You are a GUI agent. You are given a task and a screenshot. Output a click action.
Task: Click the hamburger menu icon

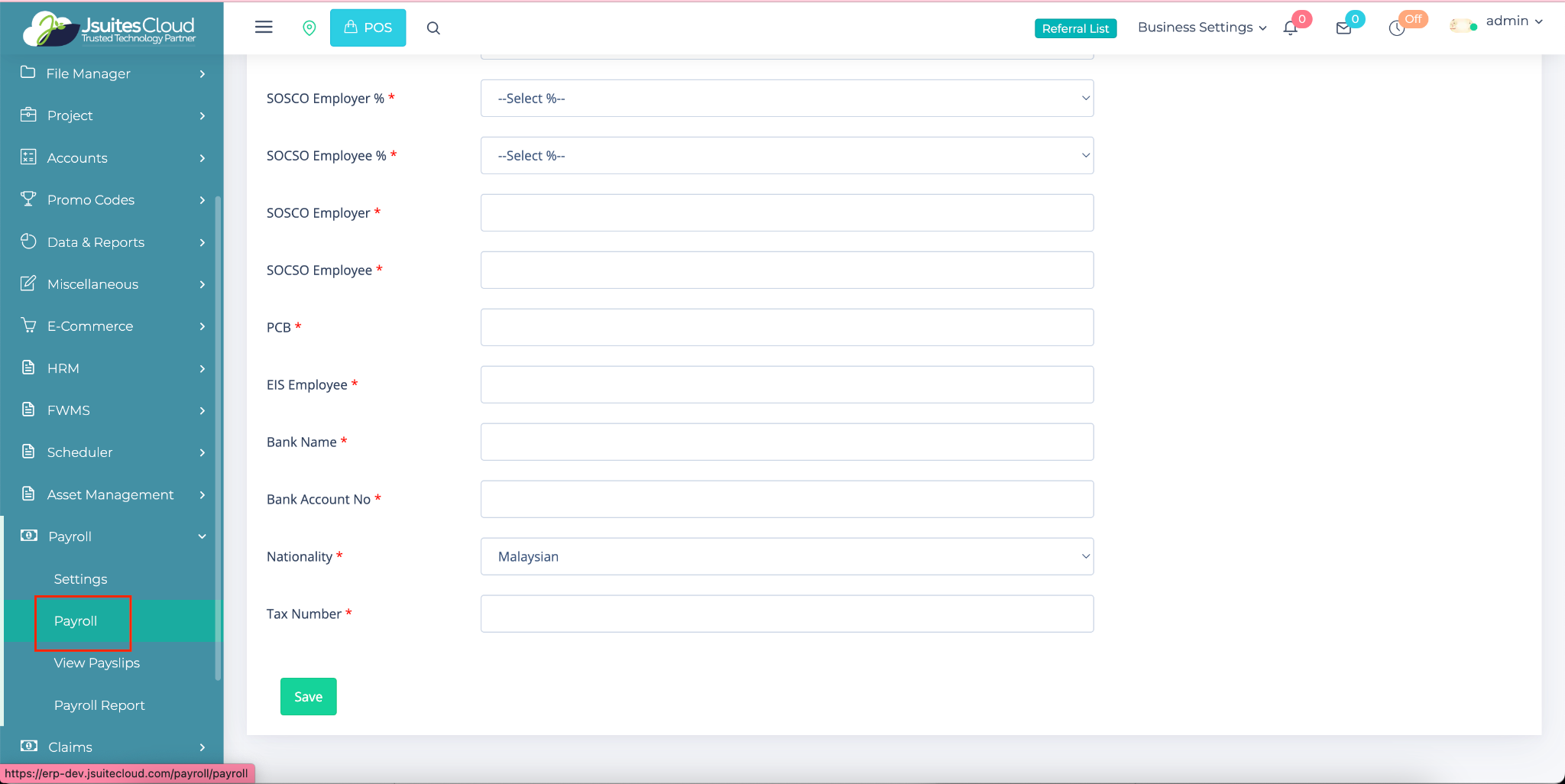264,28
